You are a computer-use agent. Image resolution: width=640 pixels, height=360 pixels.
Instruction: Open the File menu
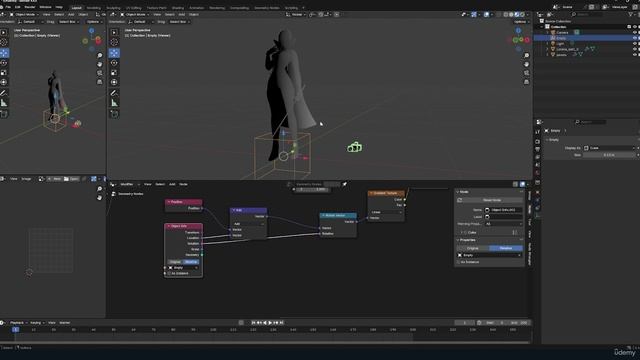click(x=8, y=7)
